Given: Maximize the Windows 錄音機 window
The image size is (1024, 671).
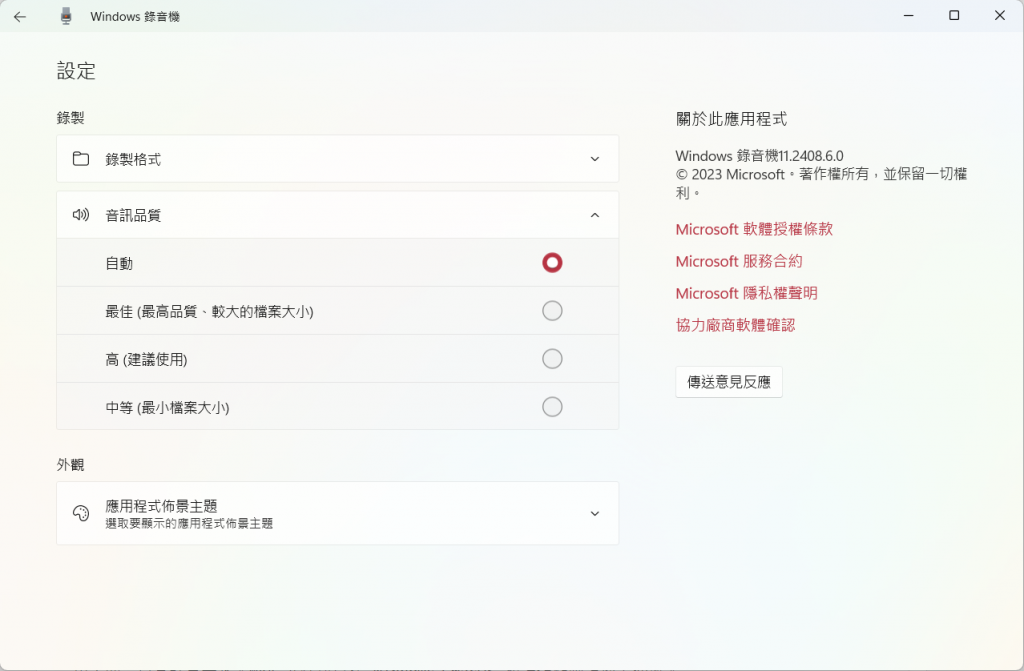Looking at the screenshot, I should pyautogui.click(x=954, y=16).
